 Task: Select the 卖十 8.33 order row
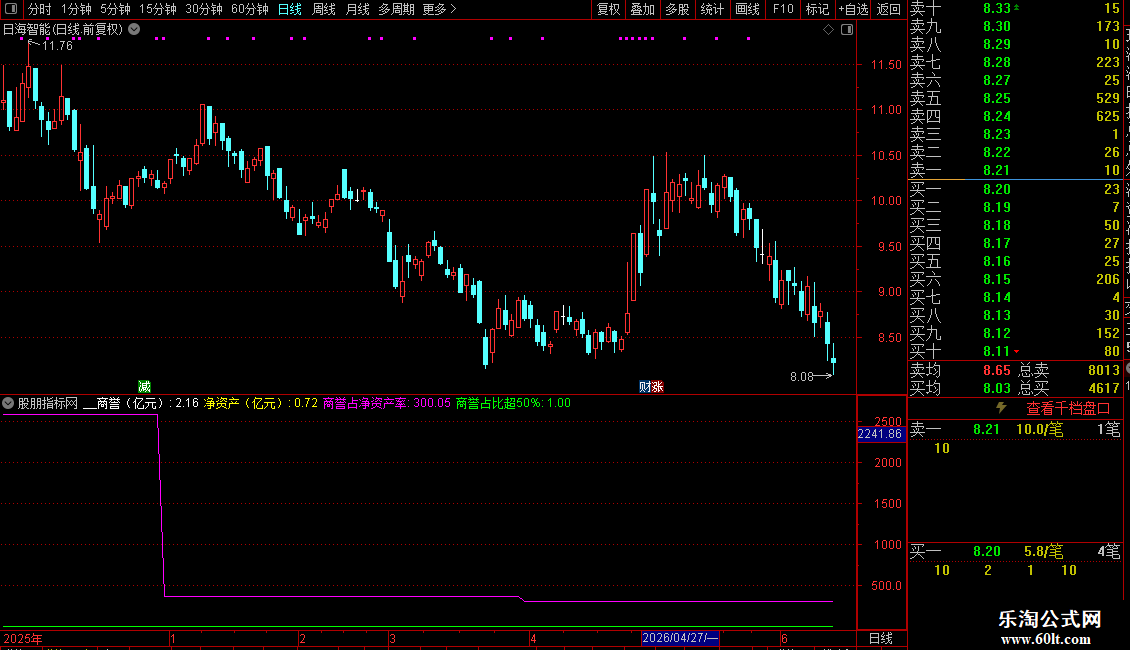point(1015,9)
